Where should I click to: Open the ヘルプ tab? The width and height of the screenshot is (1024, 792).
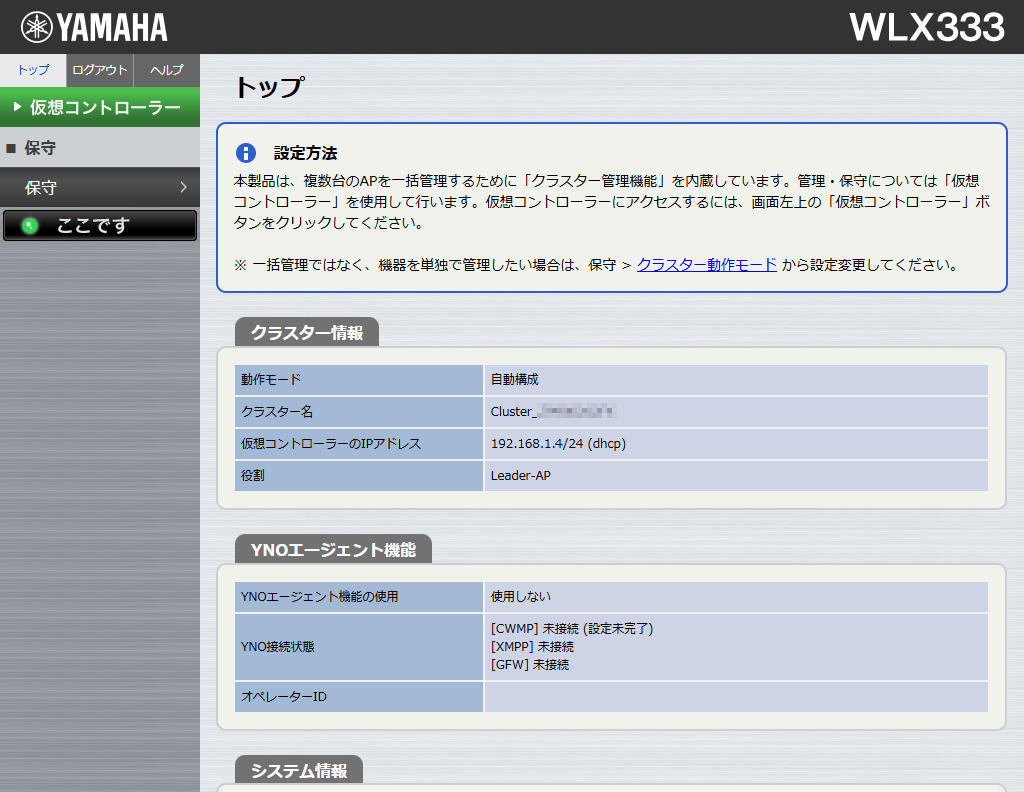167,70
